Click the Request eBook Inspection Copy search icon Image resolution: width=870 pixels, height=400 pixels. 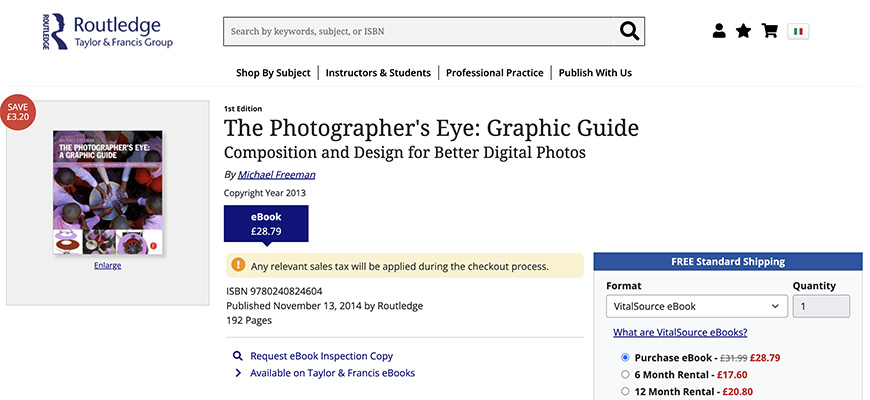point(237,356)
